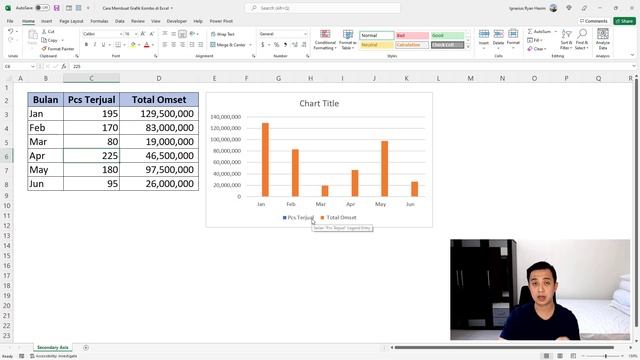Click the Percent Style icon

coord(276,44)
